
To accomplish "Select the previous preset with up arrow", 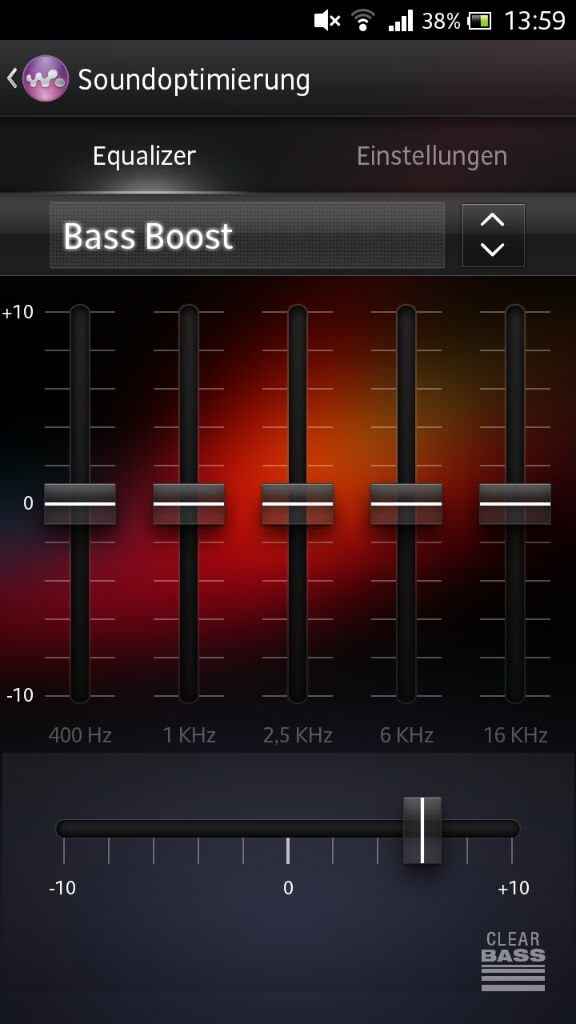I will click(x=492, y=221).
